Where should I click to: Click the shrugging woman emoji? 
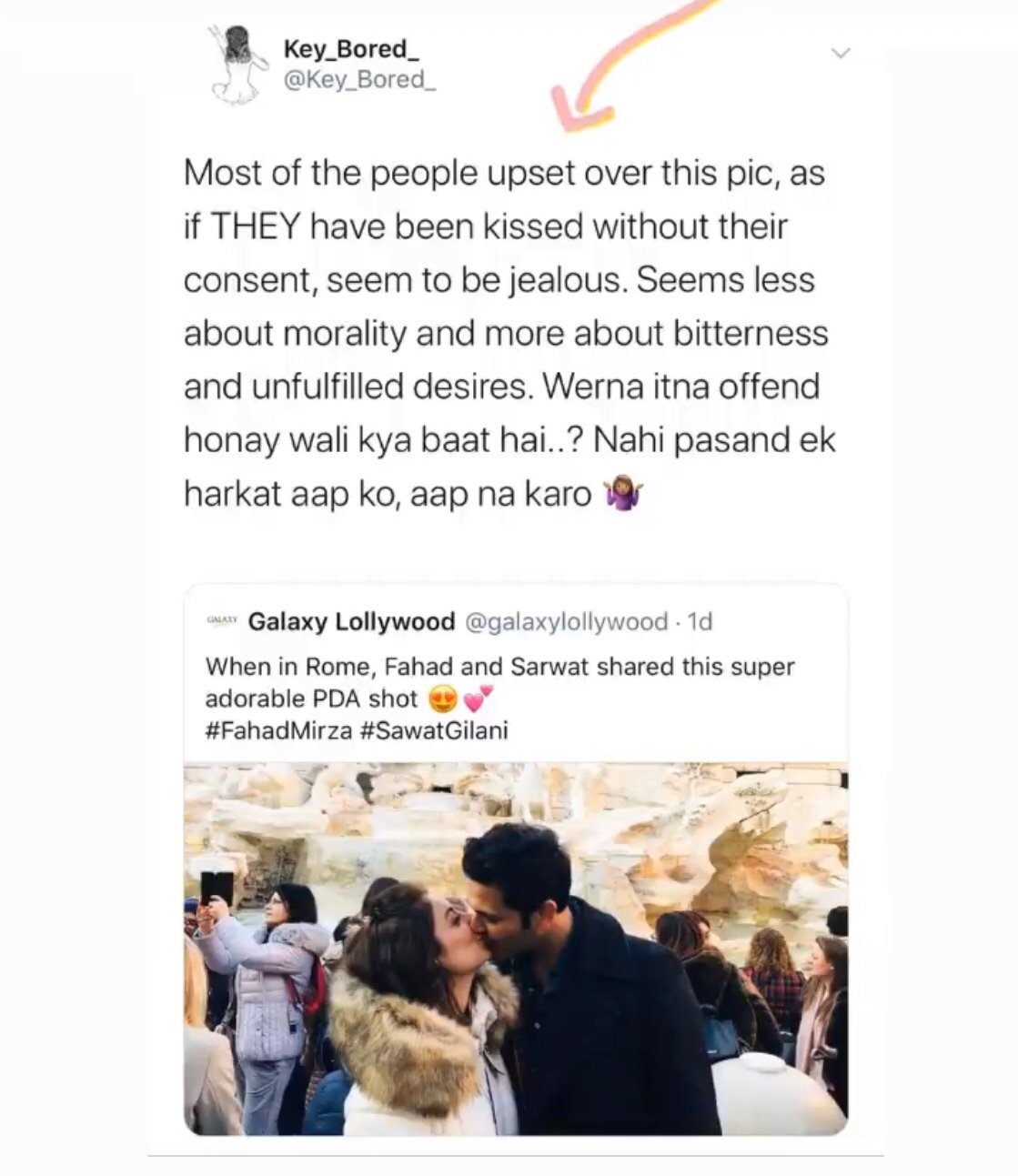625,496
